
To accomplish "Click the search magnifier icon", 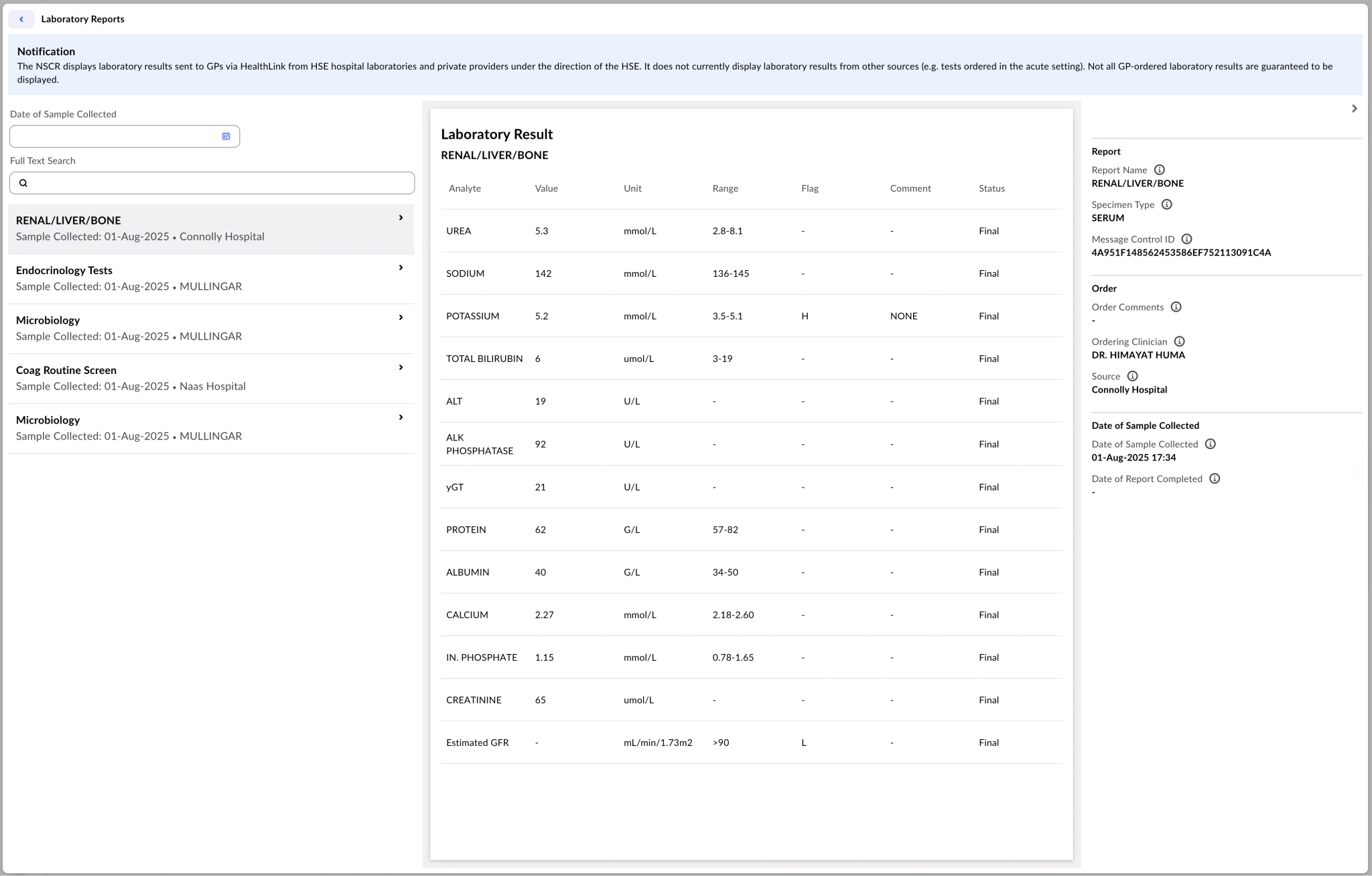I will tap(25, 182).
